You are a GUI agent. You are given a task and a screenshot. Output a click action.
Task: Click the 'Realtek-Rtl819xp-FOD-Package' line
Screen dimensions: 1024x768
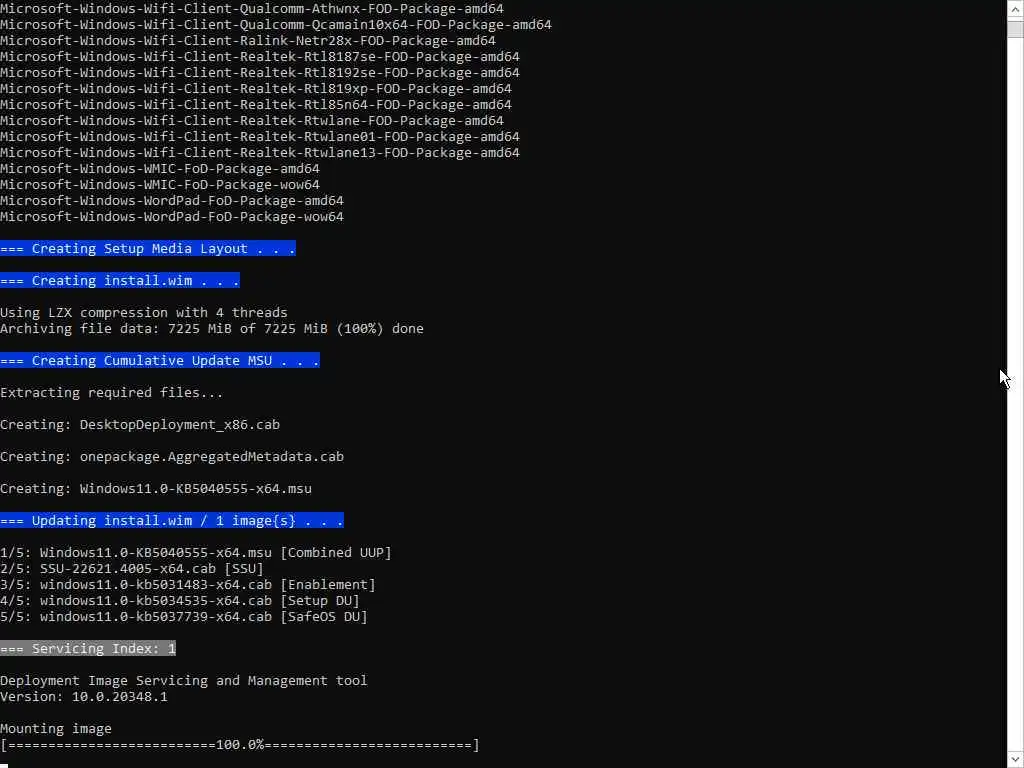(256, 88)
